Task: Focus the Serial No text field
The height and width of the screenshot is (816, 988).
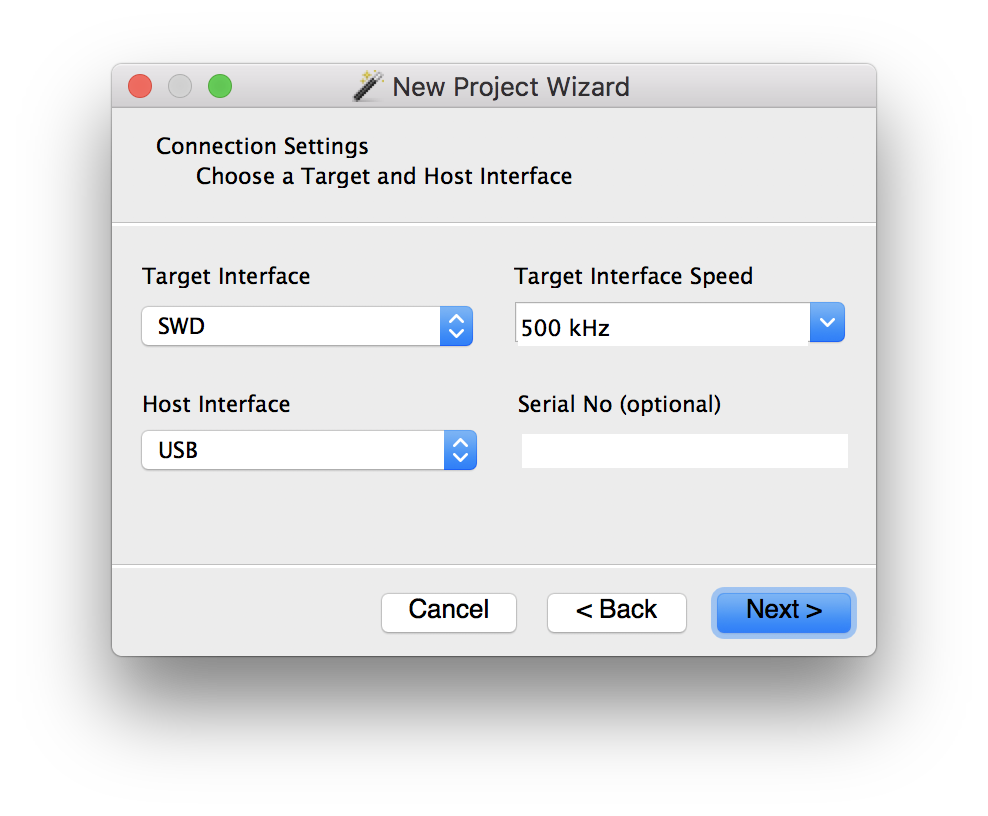Action: (684, 451)
